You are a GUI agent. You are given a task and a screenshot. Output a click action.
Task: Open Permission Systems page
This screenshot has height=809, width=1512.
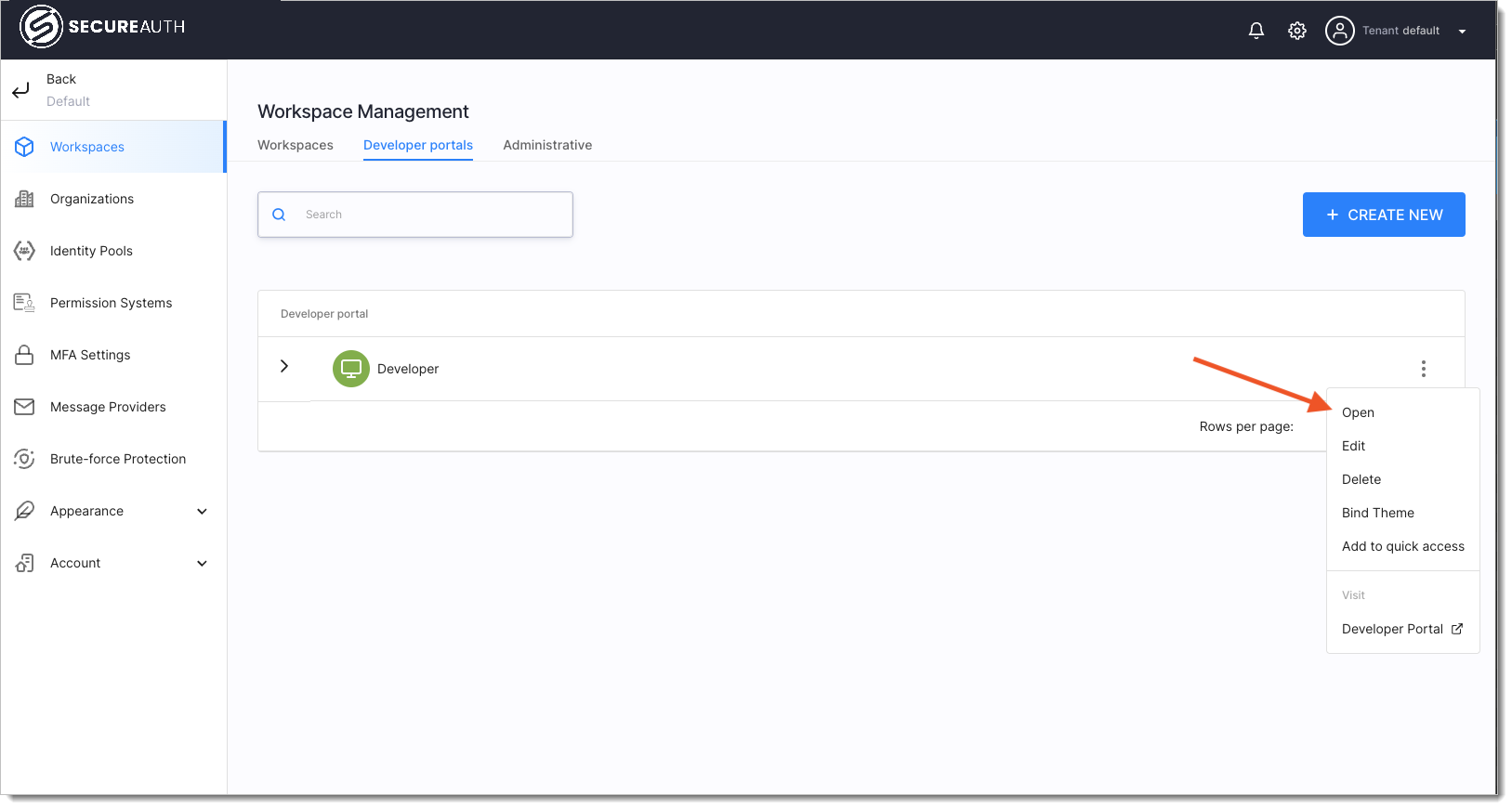click(113, 303)
